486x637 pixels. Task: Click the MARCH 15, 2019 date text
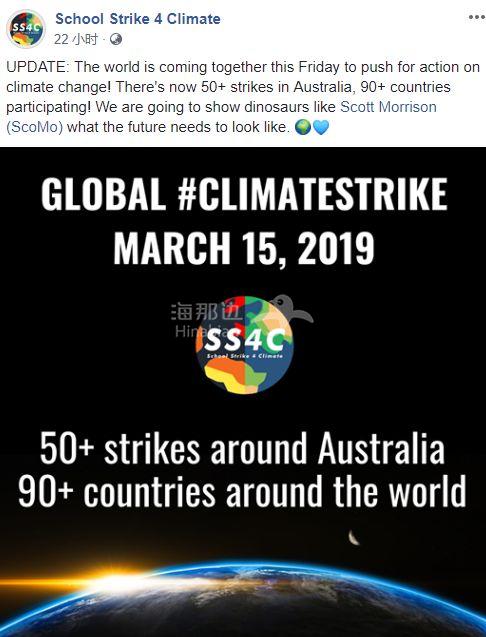point(244,249)
